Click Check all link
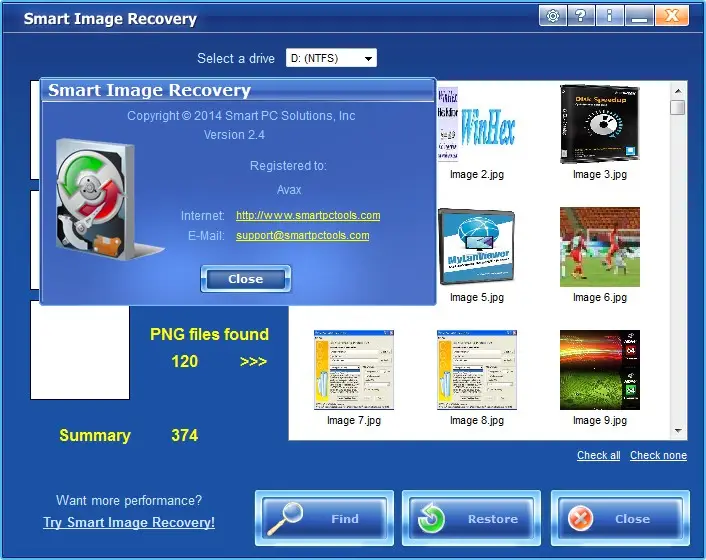The image size is (706, 560). click(598, 455)
